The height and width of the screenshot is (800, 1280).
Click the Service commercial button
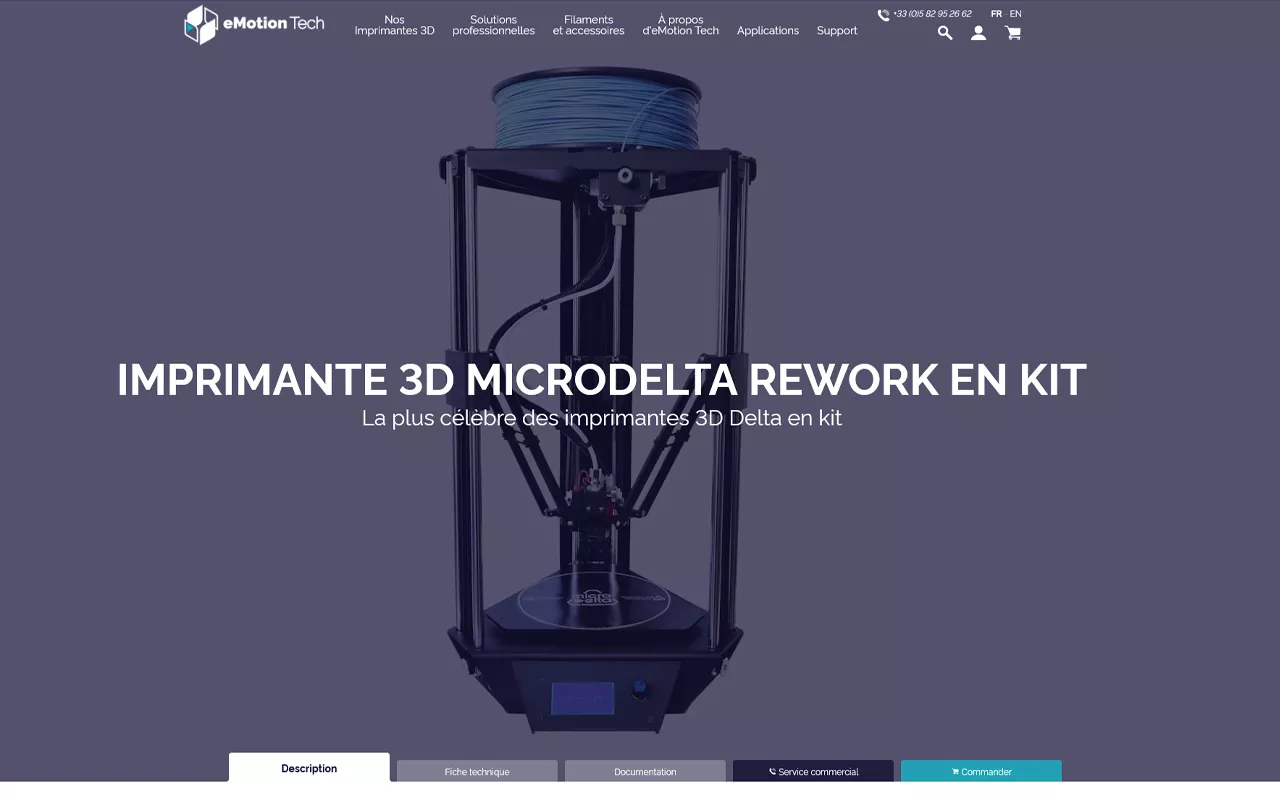pyautogui.click(x=813, y=771)
